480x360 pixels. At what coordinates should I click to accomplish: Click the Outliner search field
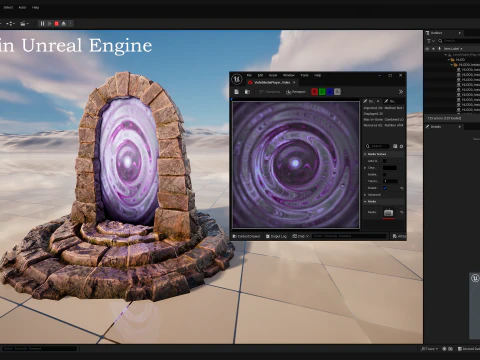pos(459,41)
